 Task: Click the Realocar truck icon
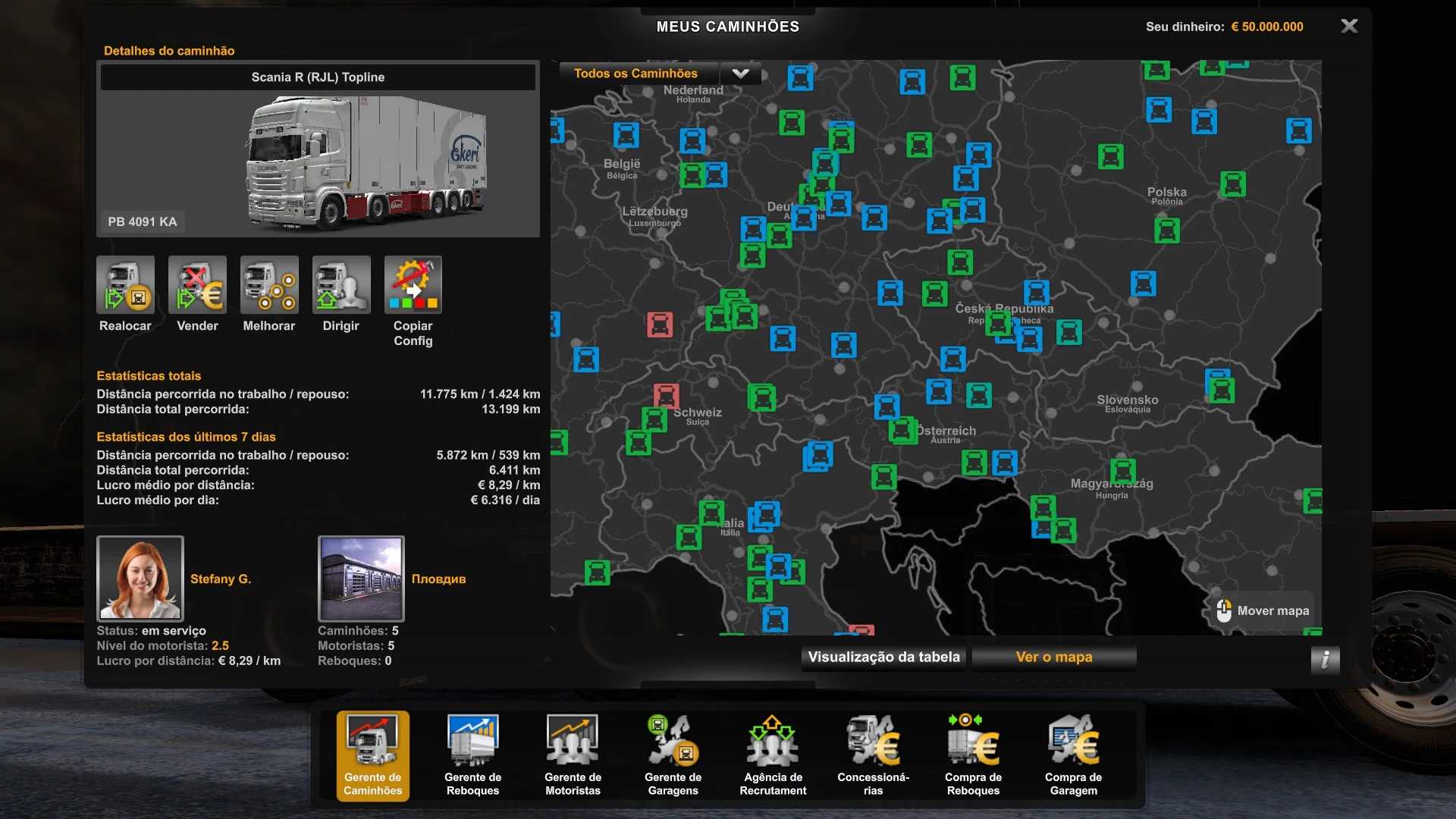(x=125, y=285)
